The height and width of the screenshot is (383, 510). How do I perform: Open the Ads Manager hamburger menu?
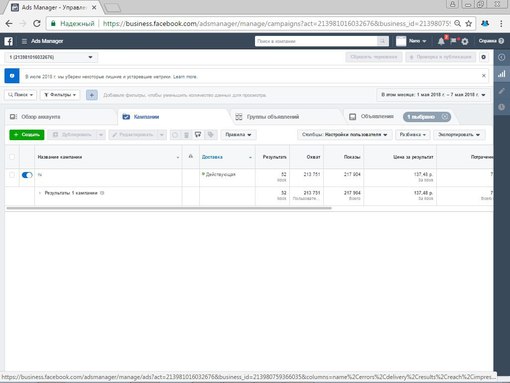coord(24,41)
